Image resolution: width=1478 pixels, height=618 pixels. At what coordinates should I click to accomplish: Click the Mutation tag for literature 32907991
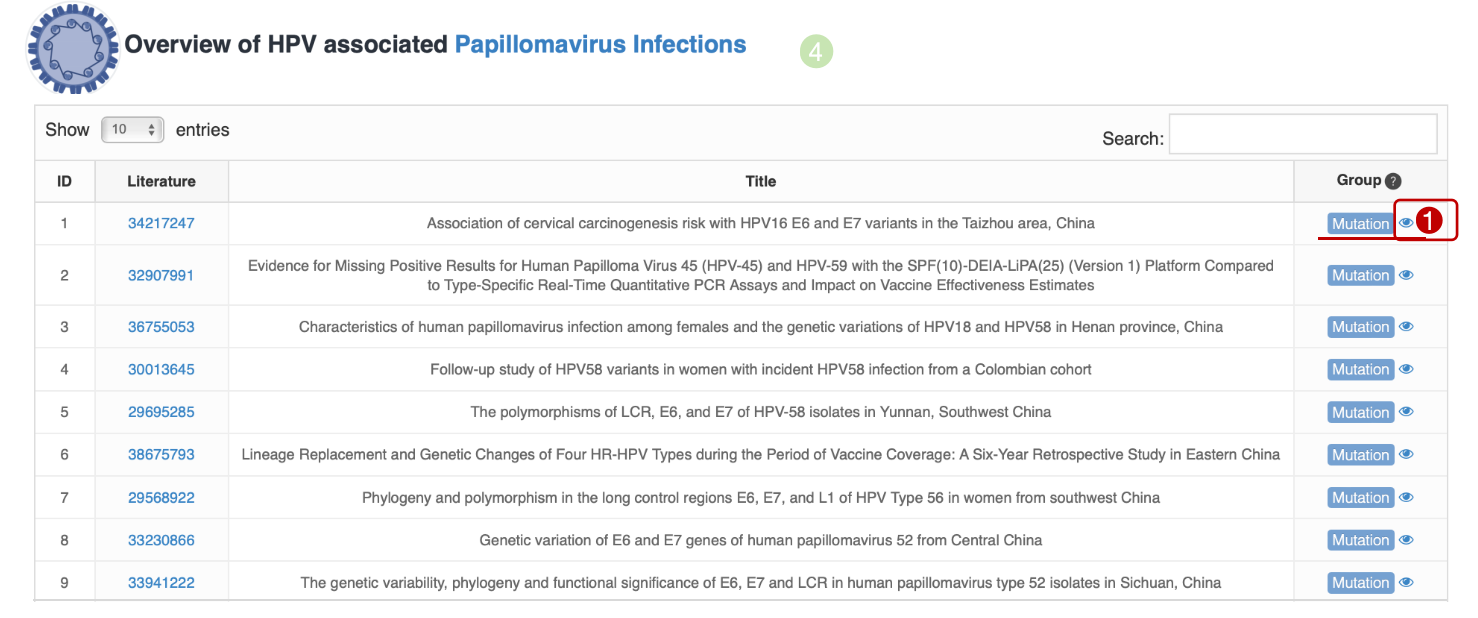click(1360, 275)
